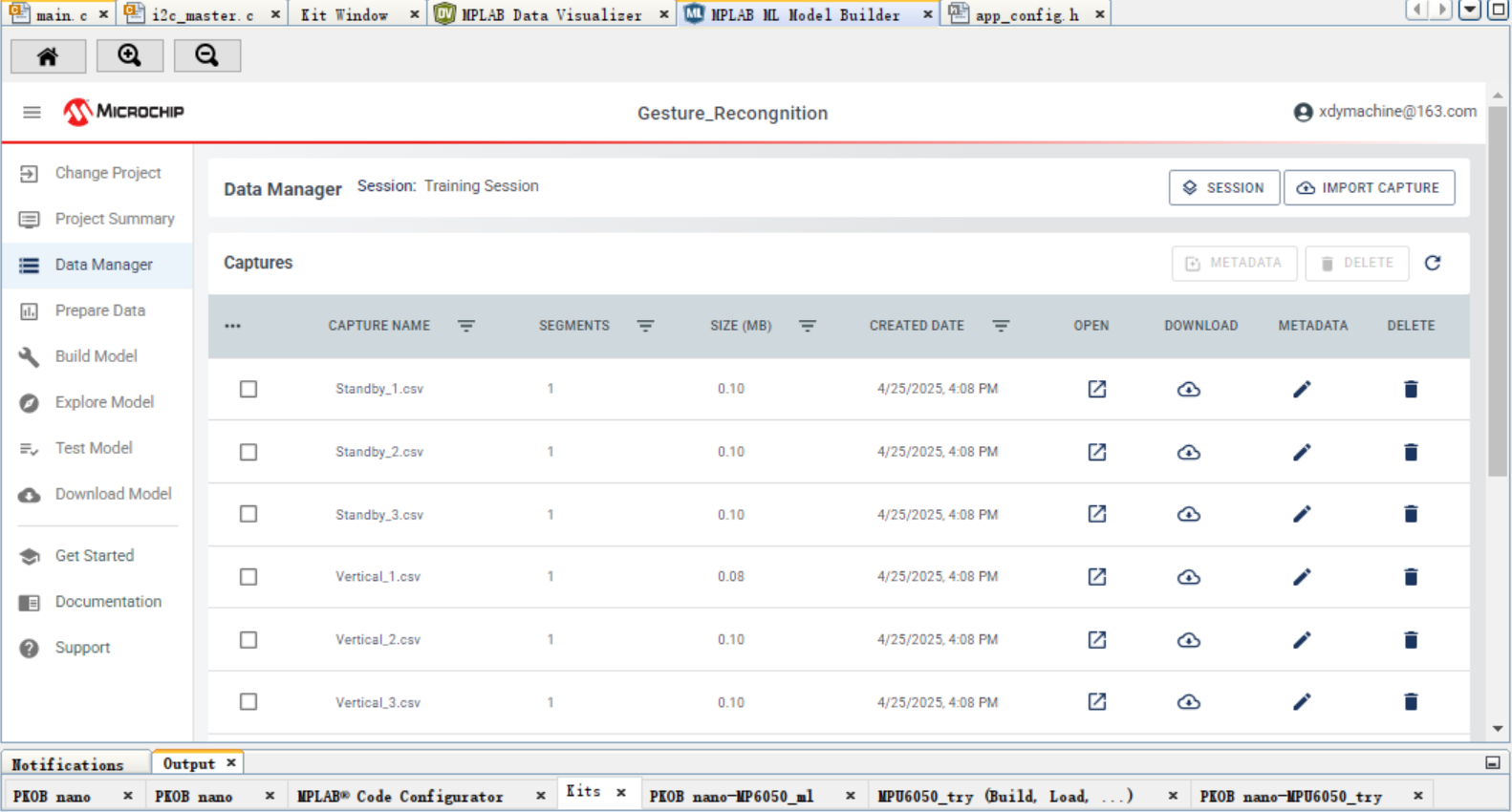The image size is (1512, 812).
Task: Open the Size (MB) column filter
Action: click(x=808, y=326)
